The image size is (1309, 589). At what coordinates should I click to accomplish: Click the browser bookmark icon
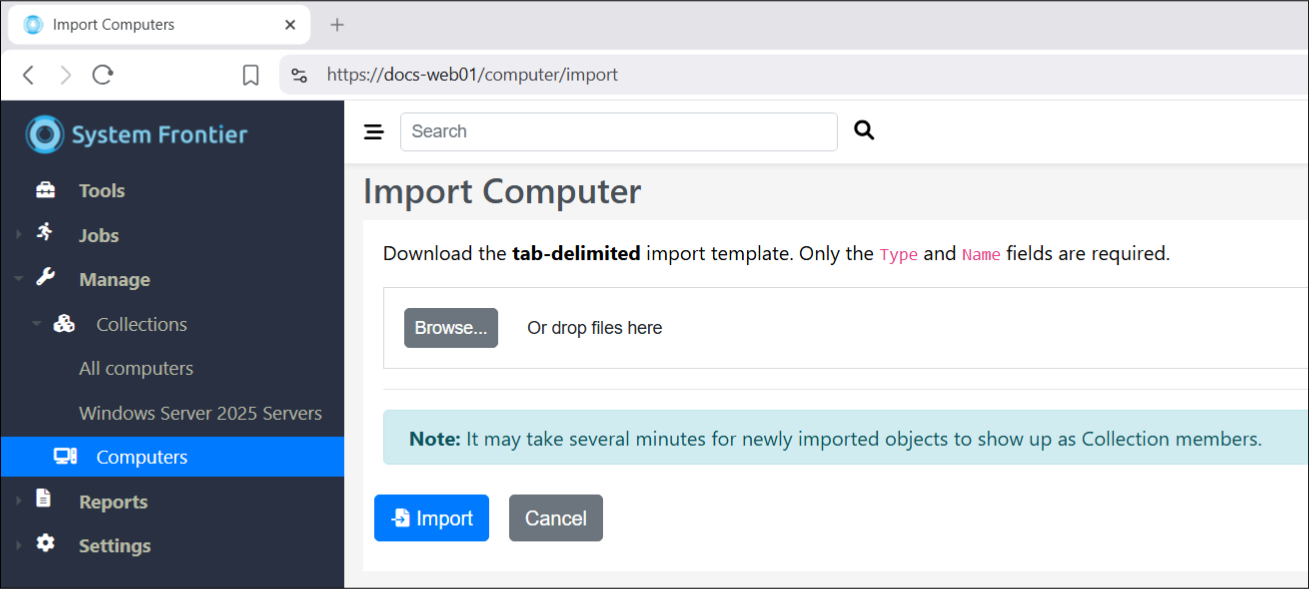point(251,75)
